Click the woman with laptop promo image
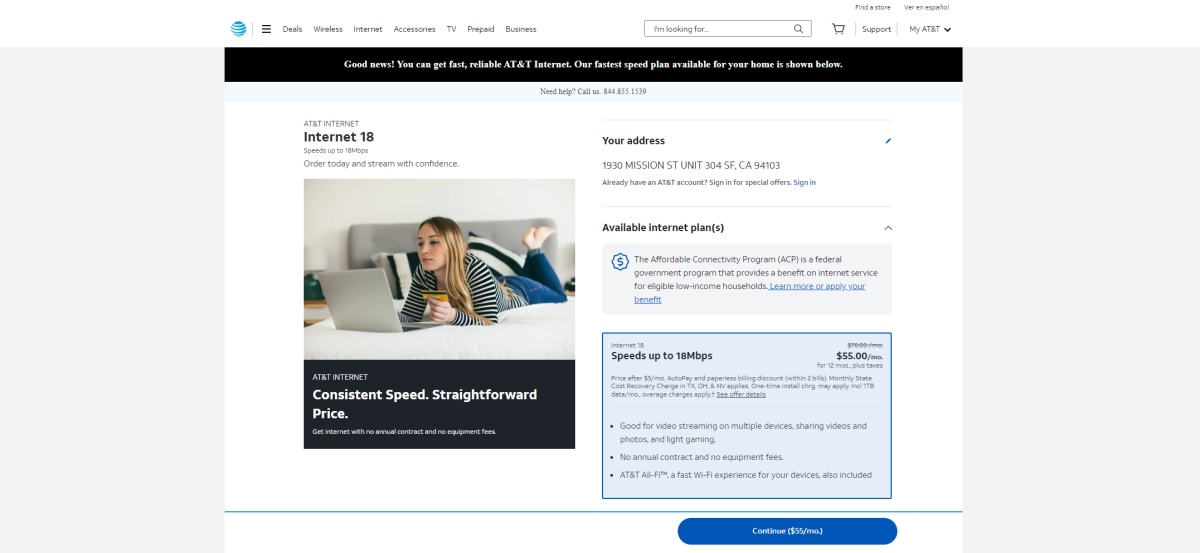This screenshot has height=553, width=1200. click(x=439, y=269)
